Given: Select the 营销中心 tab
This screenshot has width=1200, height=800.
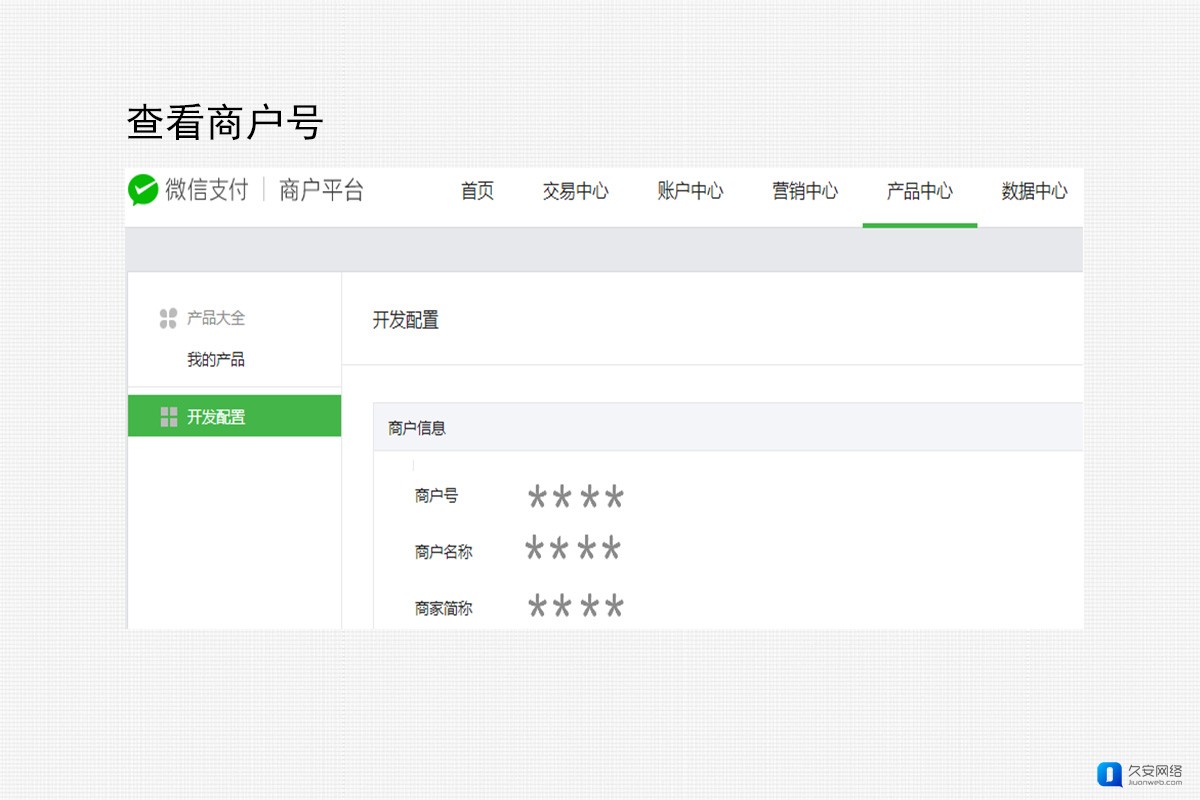Looking at the screenshot, I should click(805, 191).
